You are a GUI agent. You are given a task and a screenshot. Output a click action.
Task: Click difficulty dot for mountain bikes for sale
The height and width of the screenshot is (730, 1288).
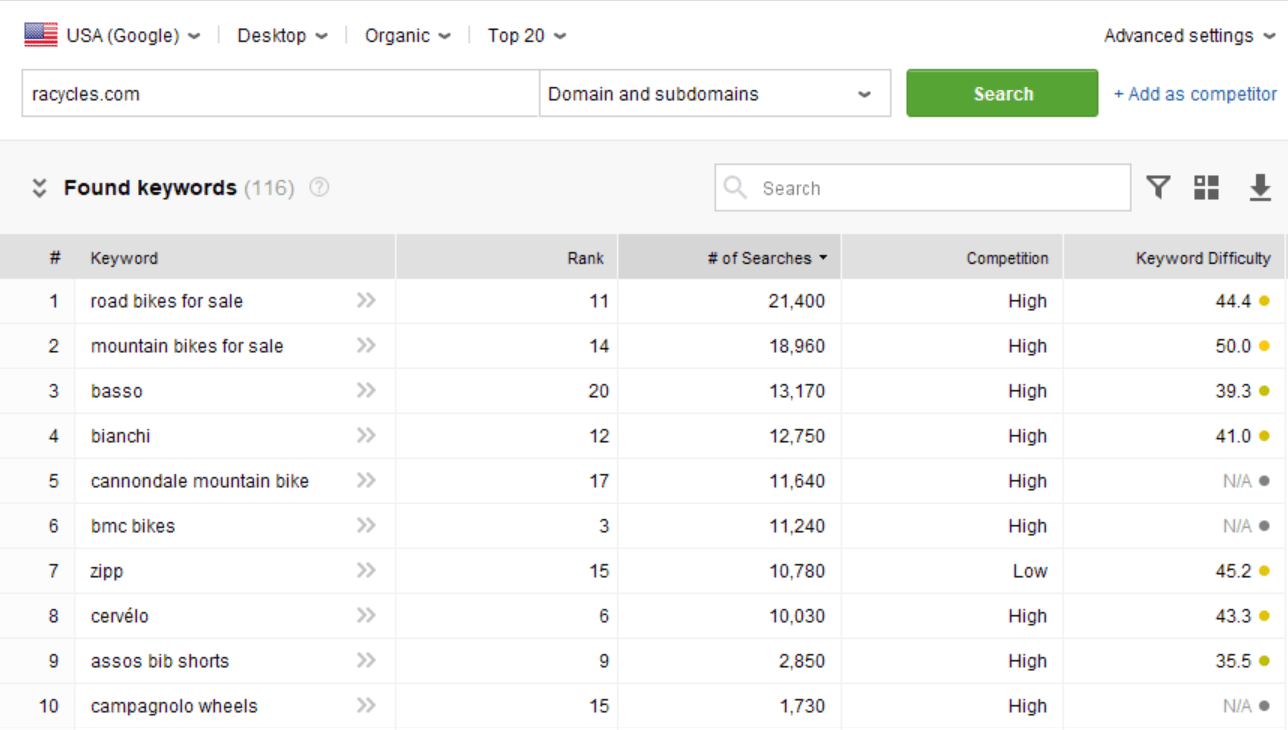coord(1264,346)
